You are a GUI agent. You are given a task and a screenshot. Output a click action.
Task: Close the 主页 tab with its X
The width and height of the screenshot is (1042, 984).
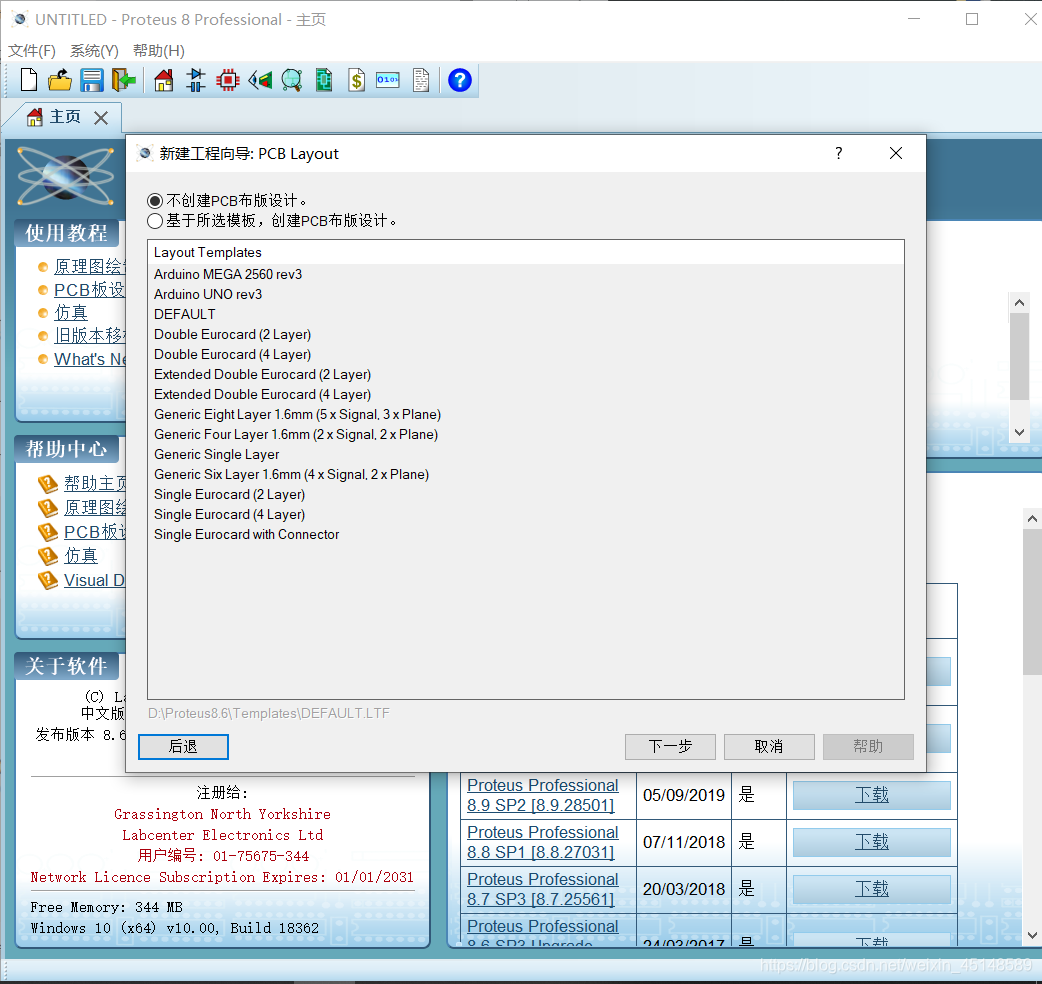[101, 118]
